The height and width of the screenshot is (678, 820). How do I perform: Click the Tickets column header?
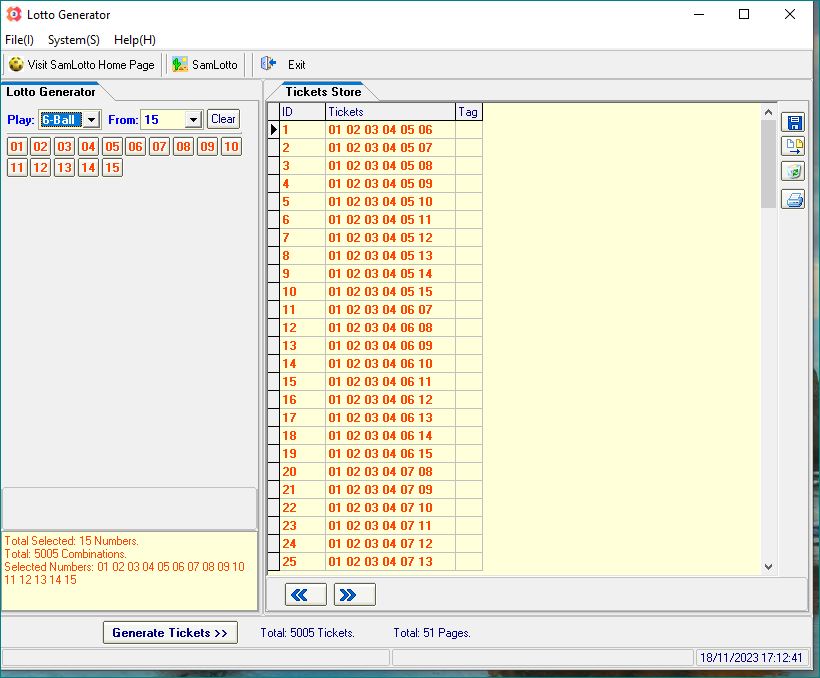point(390,111)
